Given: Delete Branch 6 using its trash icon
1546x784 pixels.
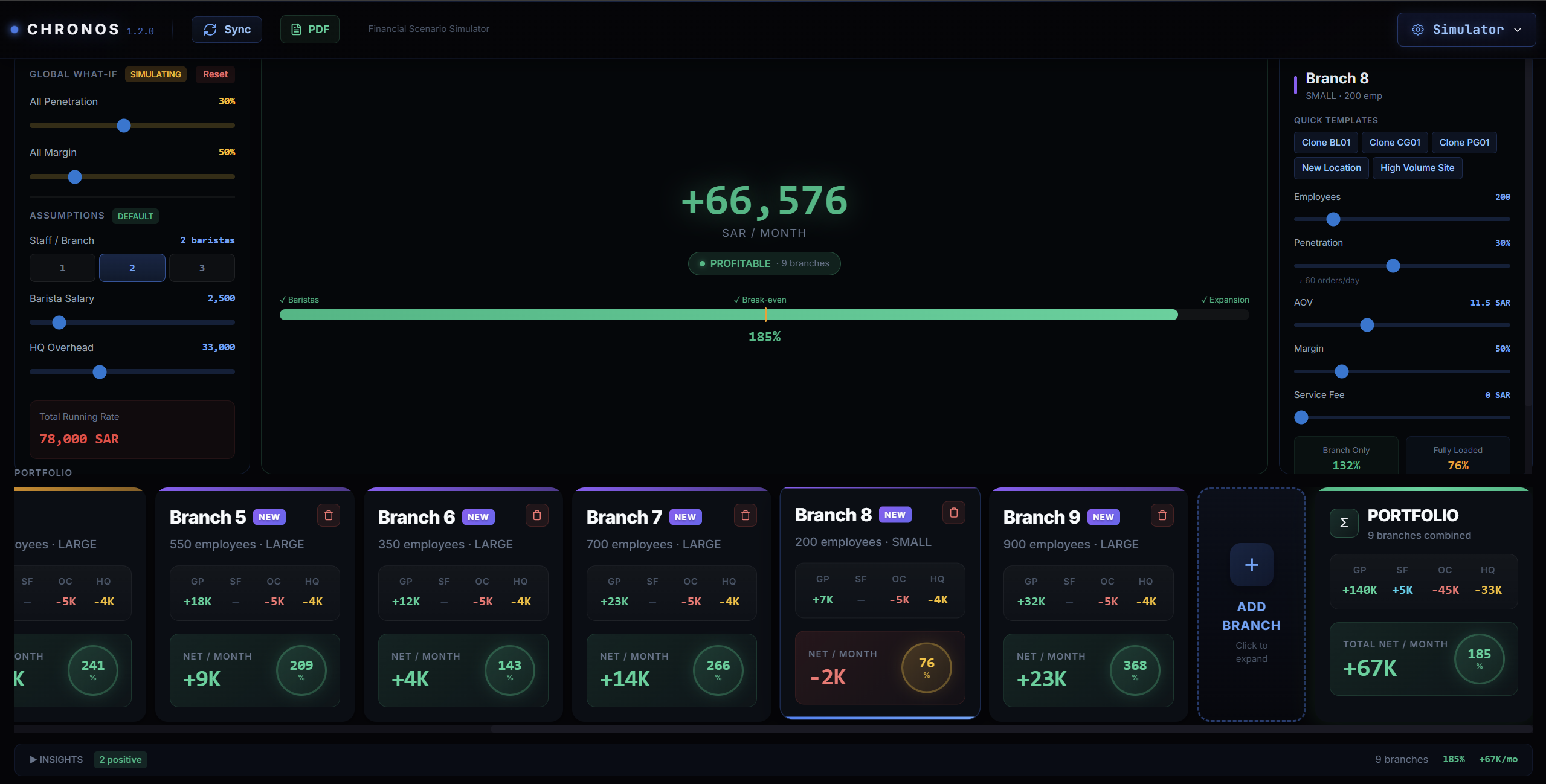Looking at the screenshot, I should (536, 515).
